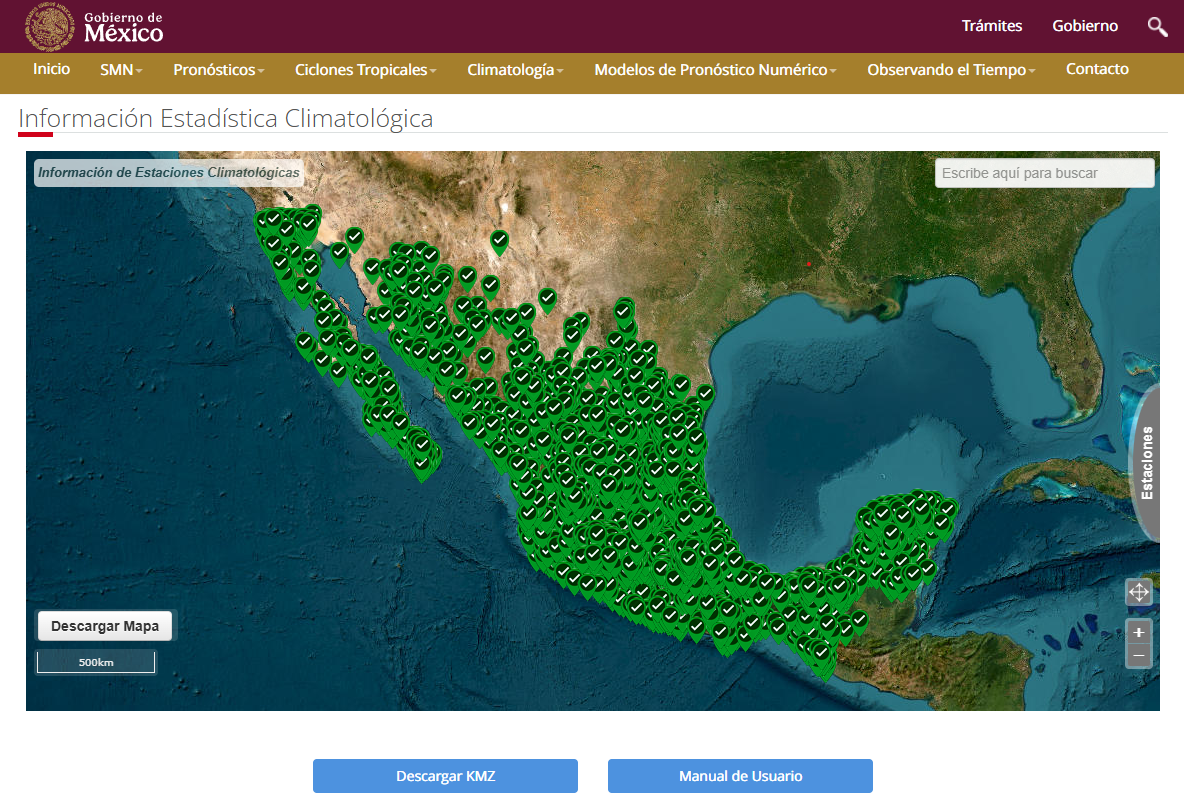The image size is (1184, 812).
Task: Click the station search input field
Action: (1044, 173)
